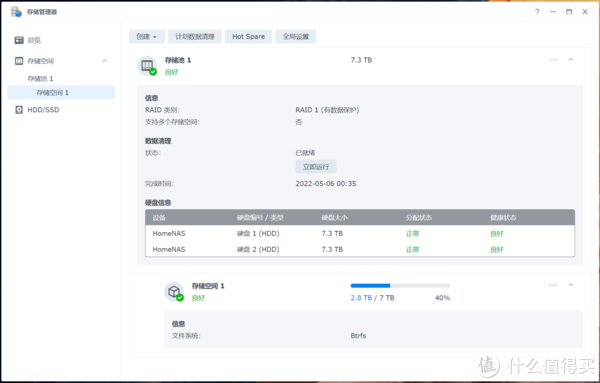Screen dimensions: 600x383
Task: Open the 创建 dropdown button
Action: (x=147, y=37)
